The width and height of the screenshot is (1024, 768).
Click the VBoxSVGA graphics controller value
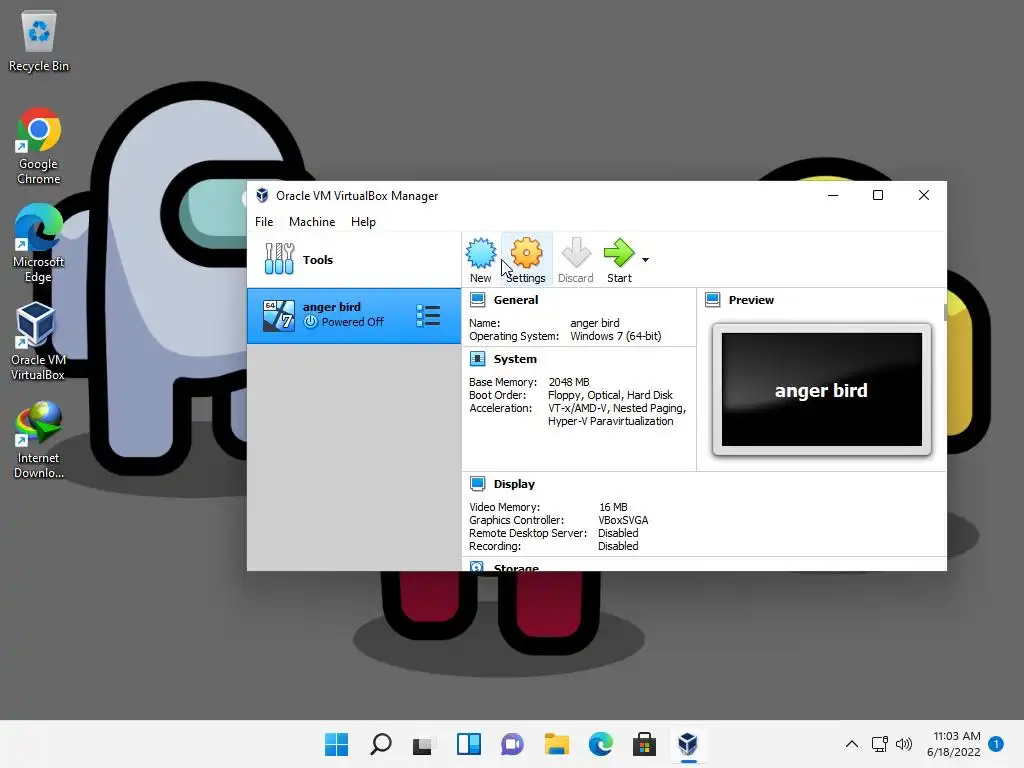[x=623, y=520]
